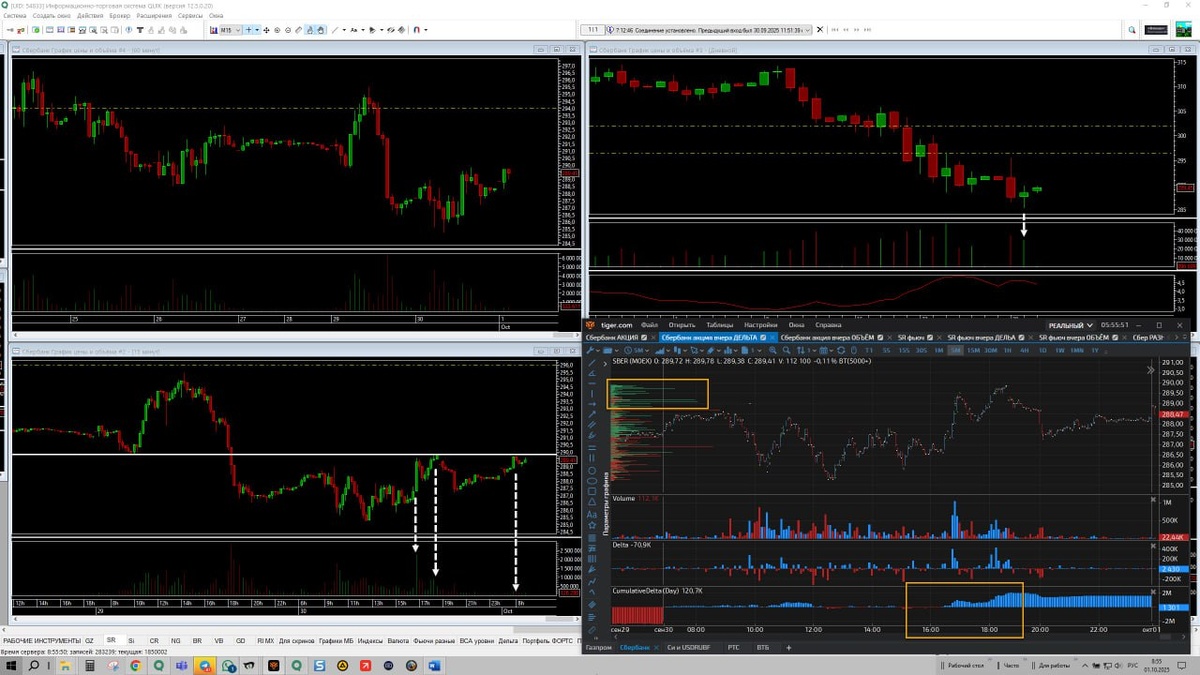Close the CumulativeDelta indicator pane
The width and height of the screenshot is (1200, 675).
[x=1153, y=592]
